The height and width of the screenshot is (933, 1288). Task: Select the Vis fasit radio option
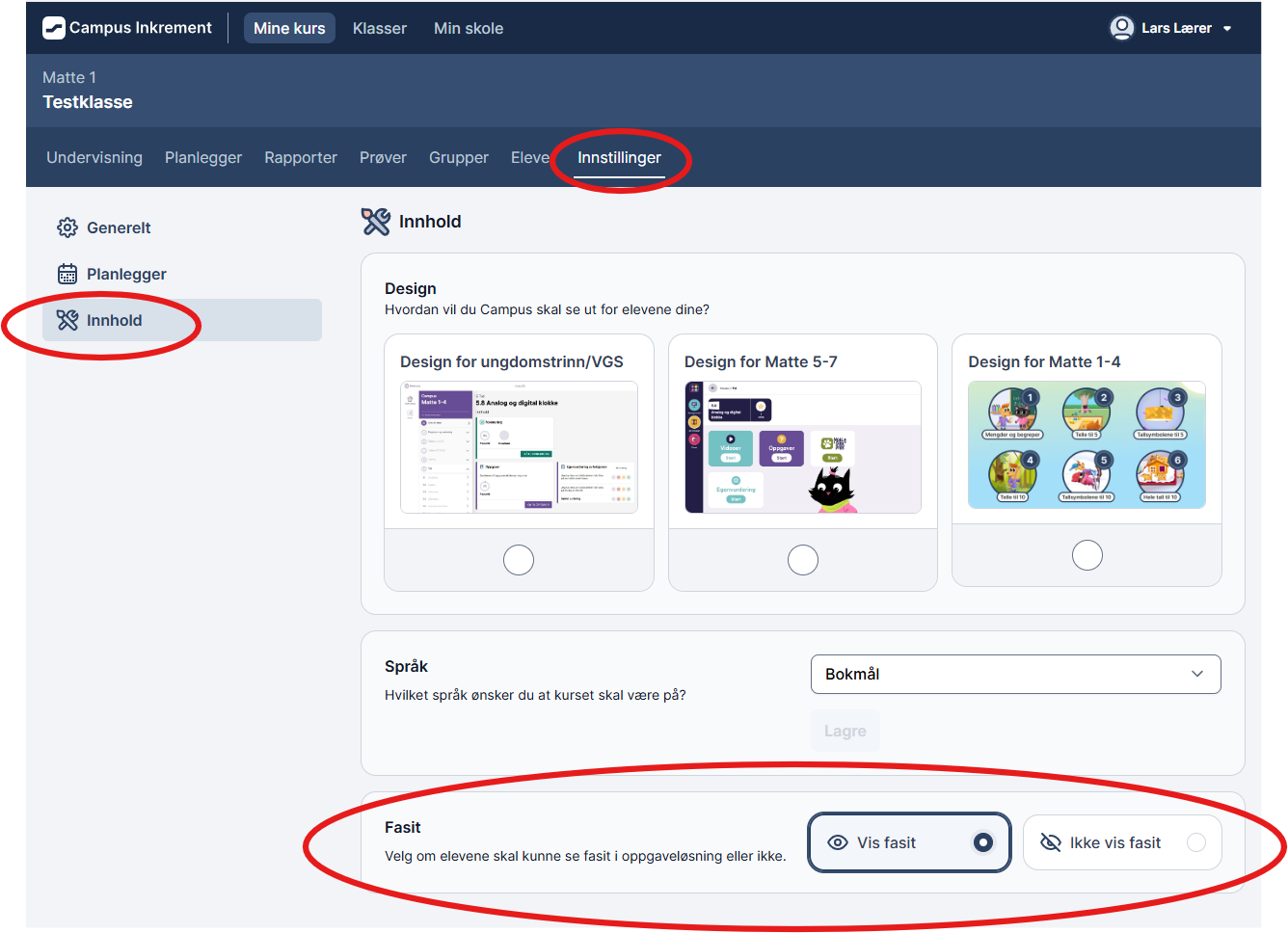[982, 842]
